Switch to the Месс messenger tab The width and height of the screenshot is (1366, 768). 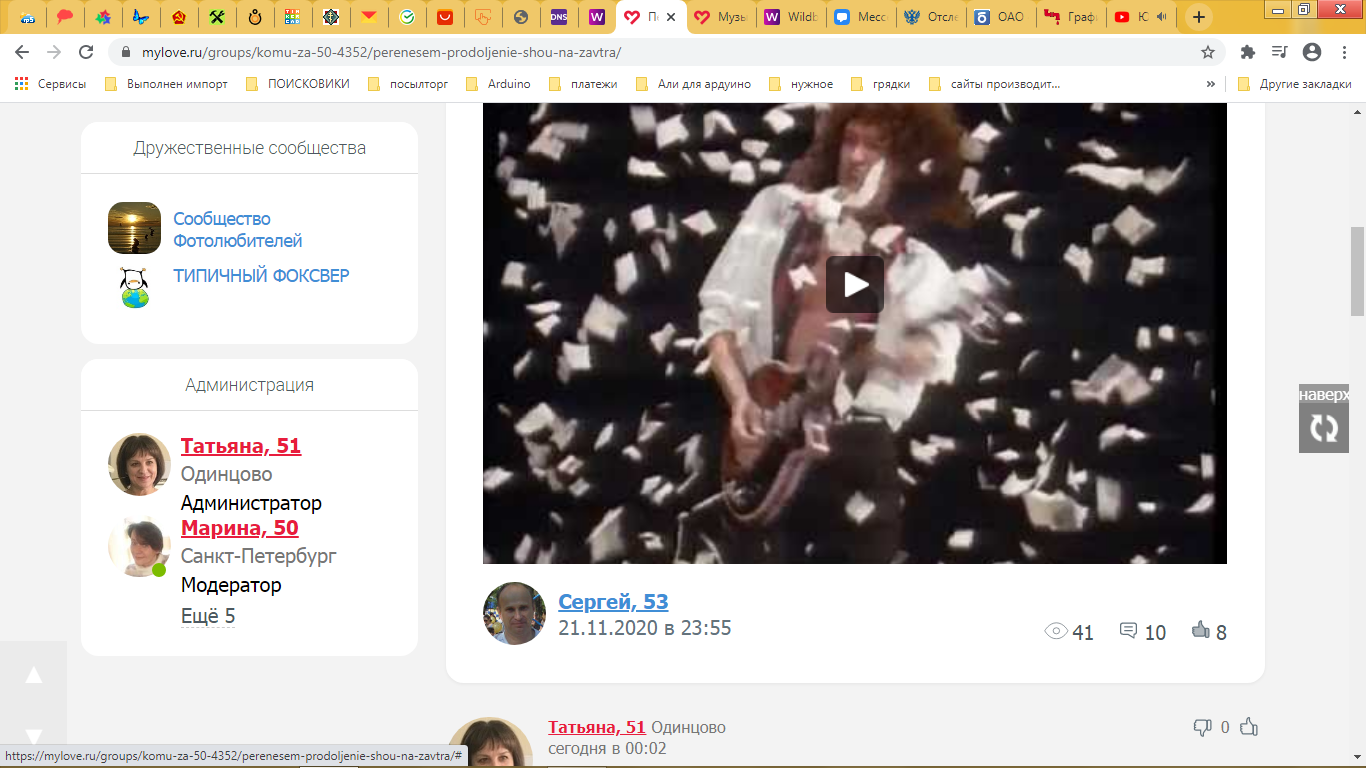[860, 17]
